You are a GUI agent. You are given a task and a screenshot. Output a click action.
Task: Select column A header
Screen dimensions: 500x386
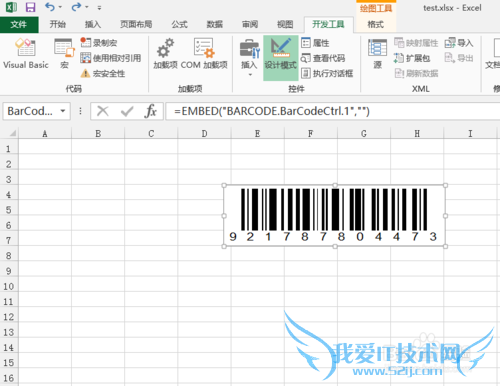[45, 134]
